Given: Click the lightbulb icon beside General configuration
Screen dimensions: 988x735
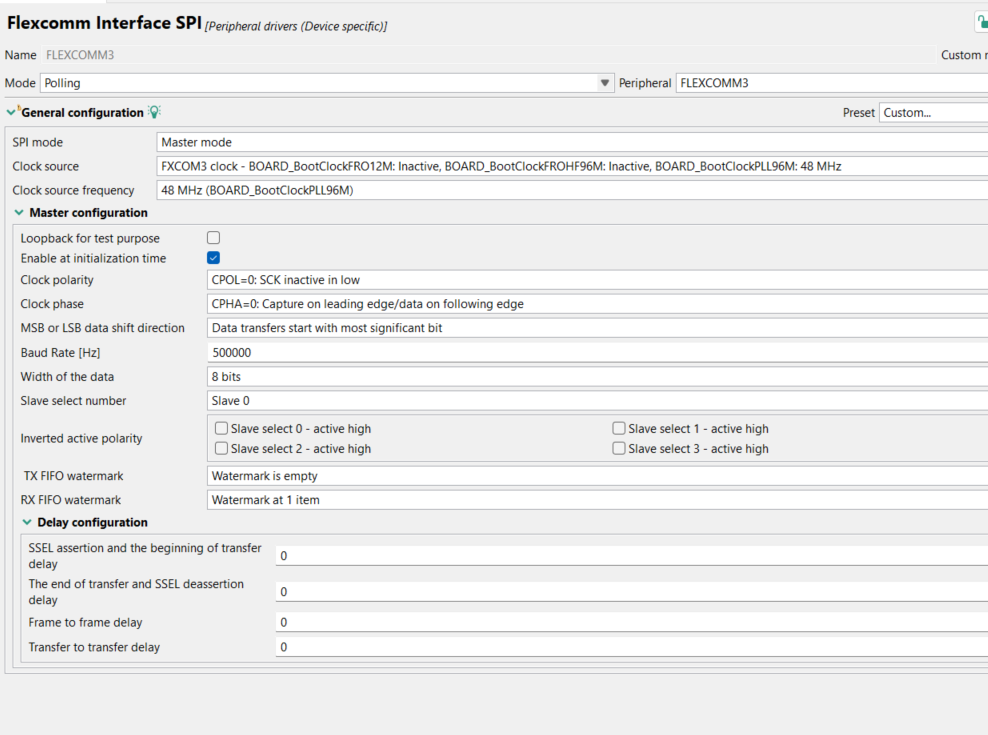Looking at the screenshot, I should point(153,112).
